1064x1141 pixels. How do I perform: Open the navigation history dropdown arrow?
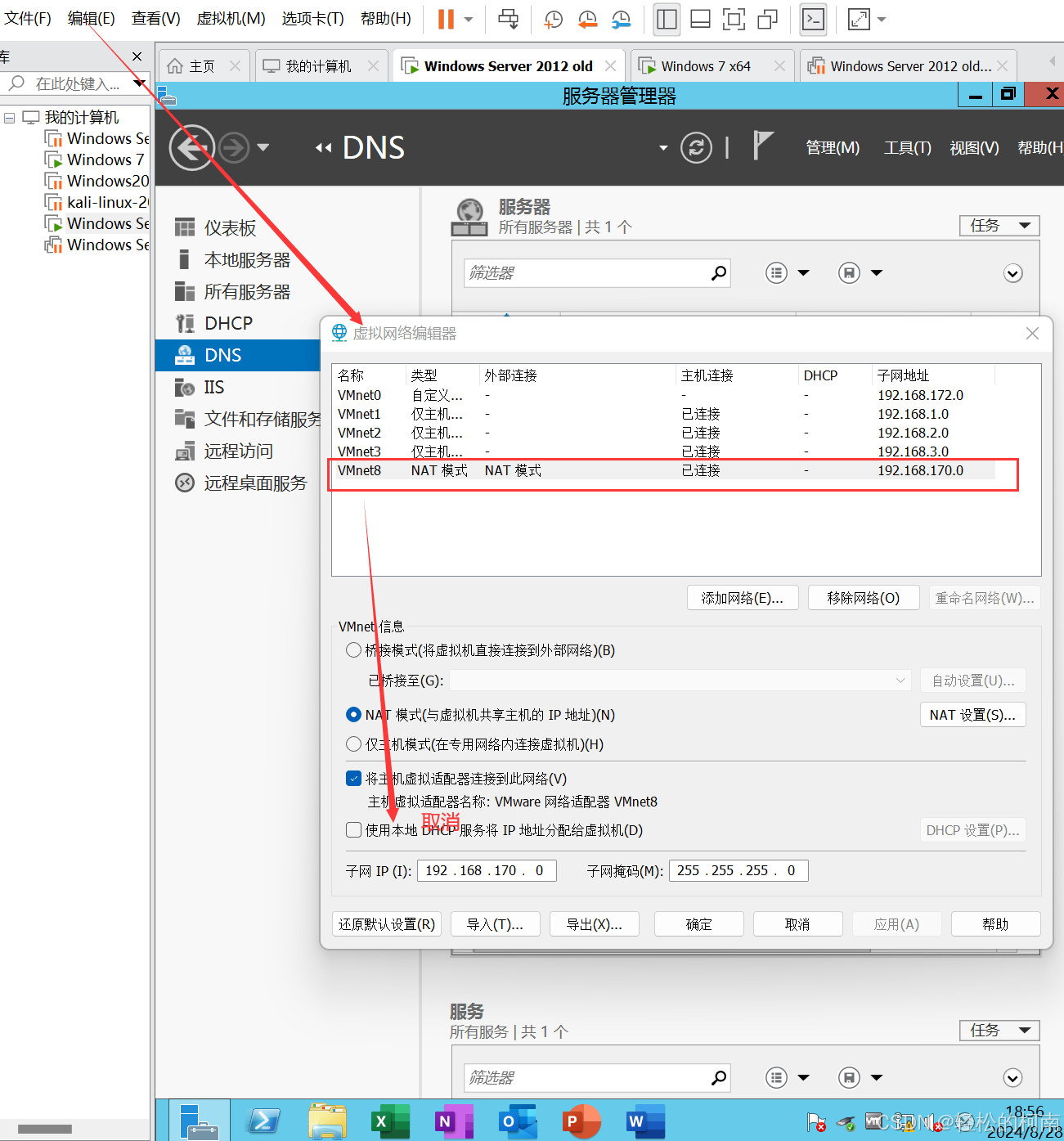263,148
